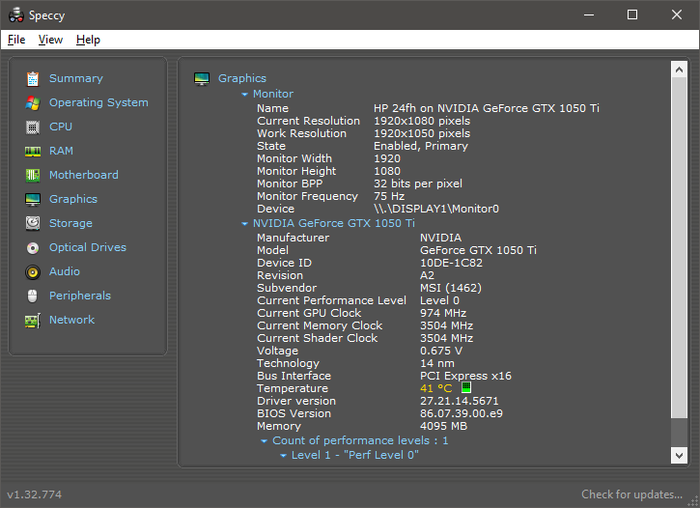Collapse Level 1 - "Perf Level 0" node

click(283, 456)
